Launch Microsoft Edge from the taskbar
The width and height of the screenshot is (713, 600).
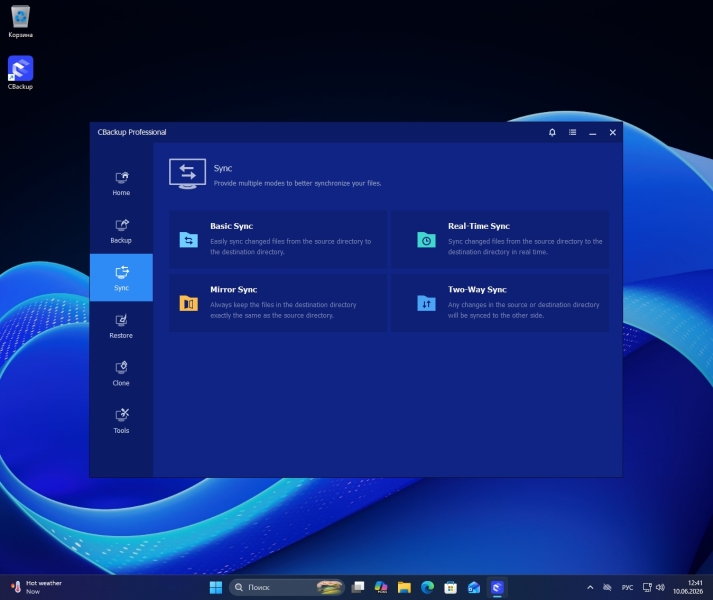click(x=427, y=587)
